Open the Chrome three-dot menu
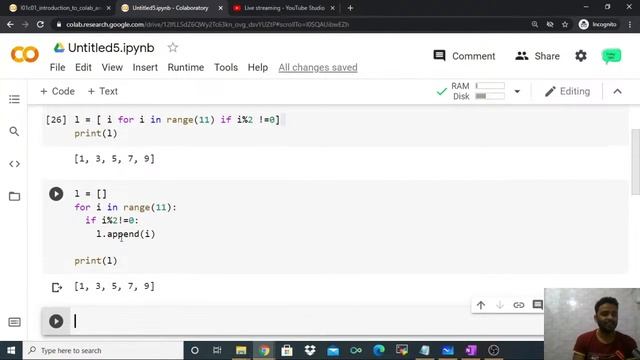Screen dimensions: 640x360 point(630,24)
